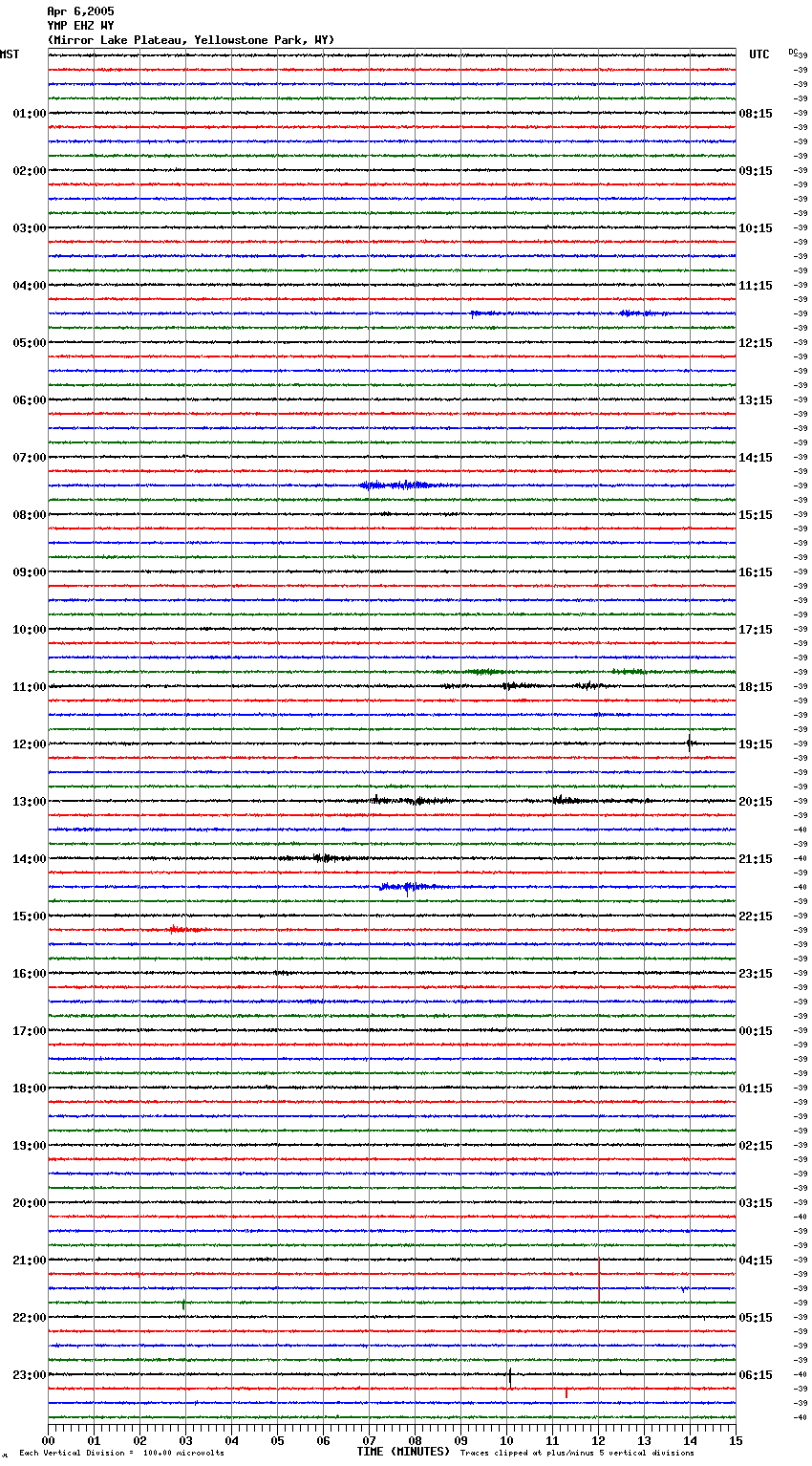812x1466 pixels.
Task: Click the 11:15 UTC time label
Action: click(756, 286)
